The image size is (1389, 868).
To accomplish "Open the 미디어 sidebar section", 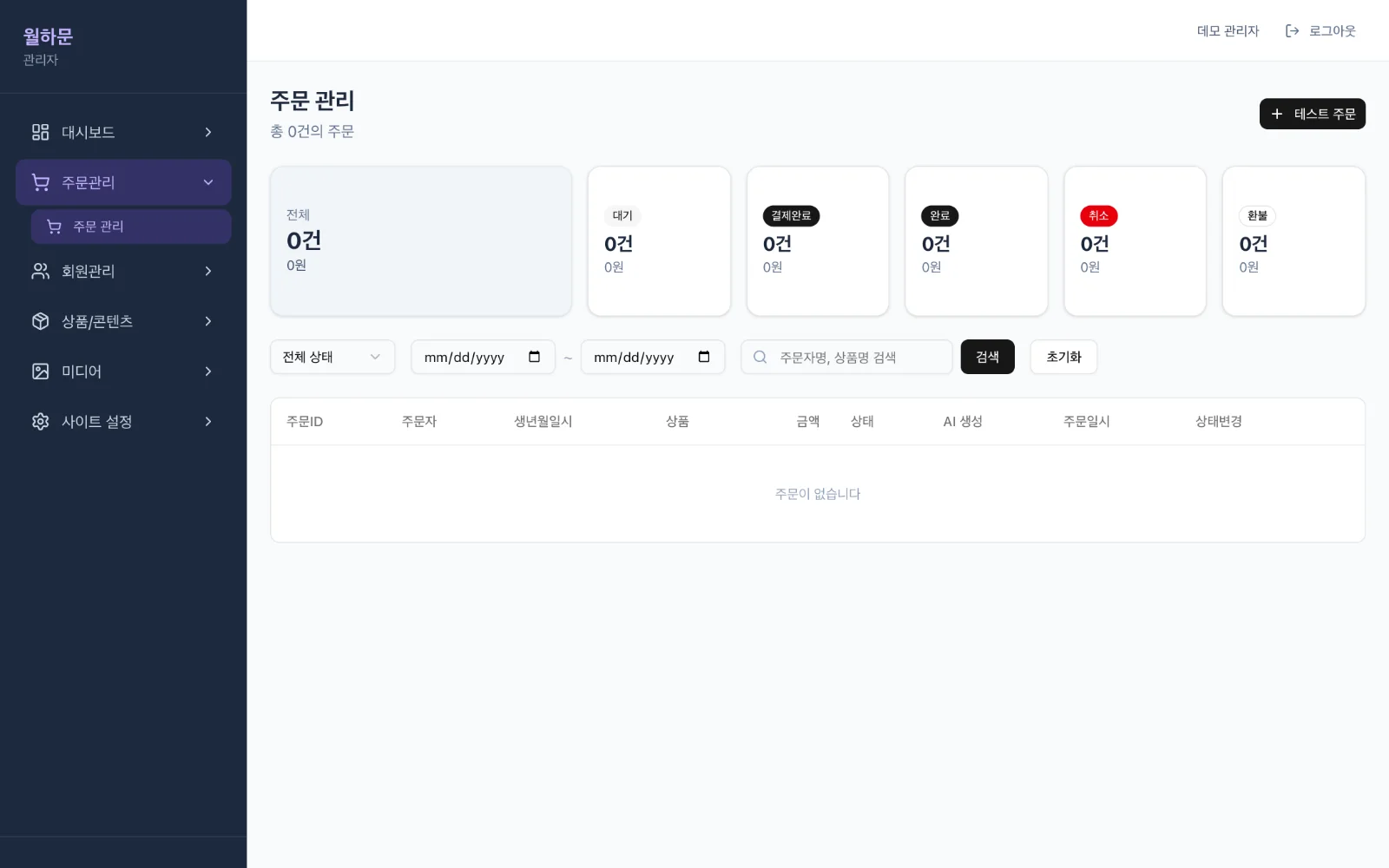I will [123, 372].
